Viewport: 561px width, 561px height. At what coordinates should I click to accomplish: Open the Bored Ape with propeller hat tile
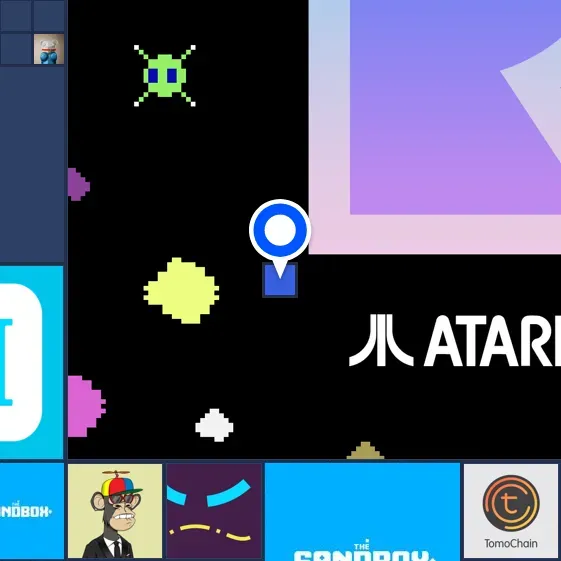click(x=115, y=512)
